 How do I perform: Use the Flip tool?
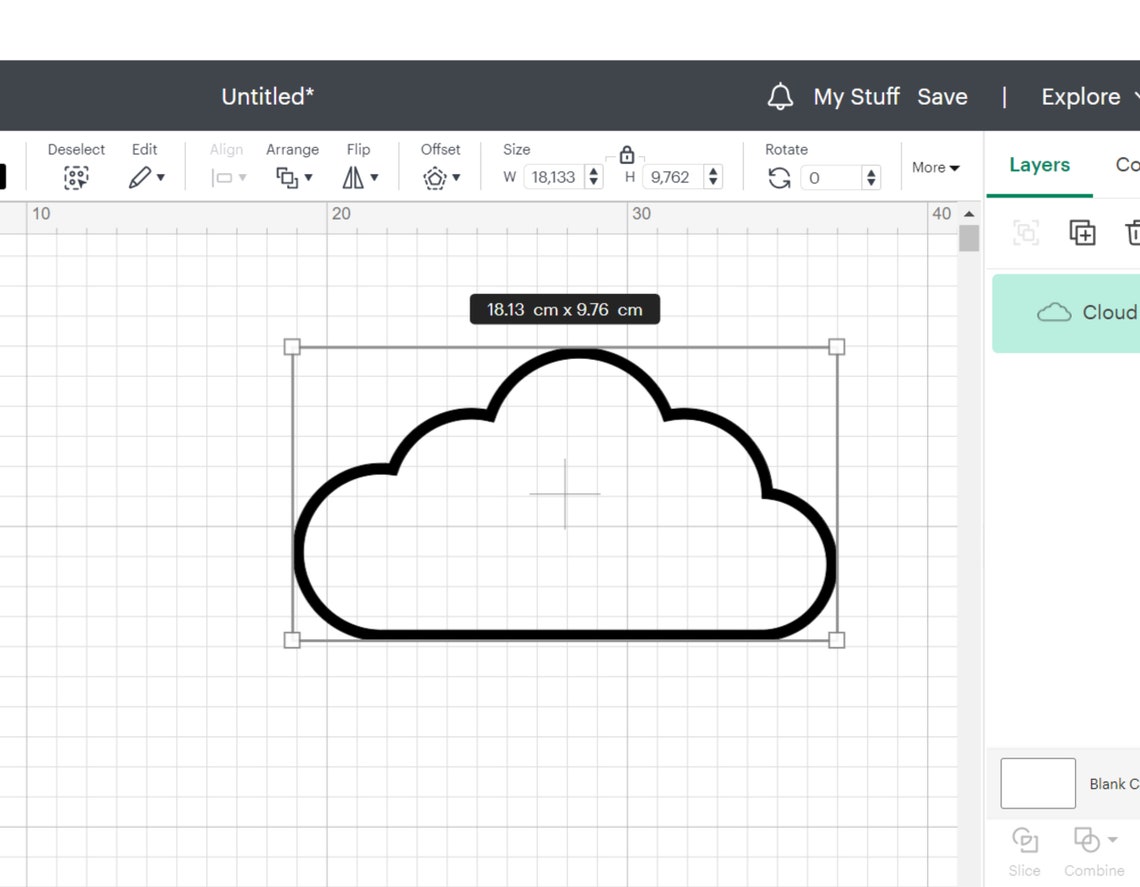coord(355,177)
